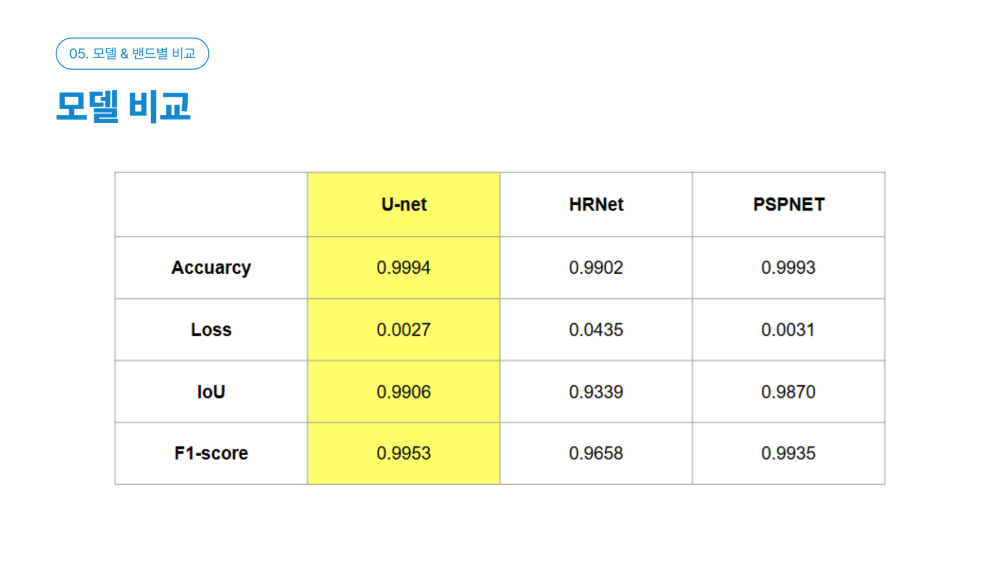Select the Accuarcy row label
Image resolution: width=1000 pixels, height=563 pixels.
tap(211, 268)
